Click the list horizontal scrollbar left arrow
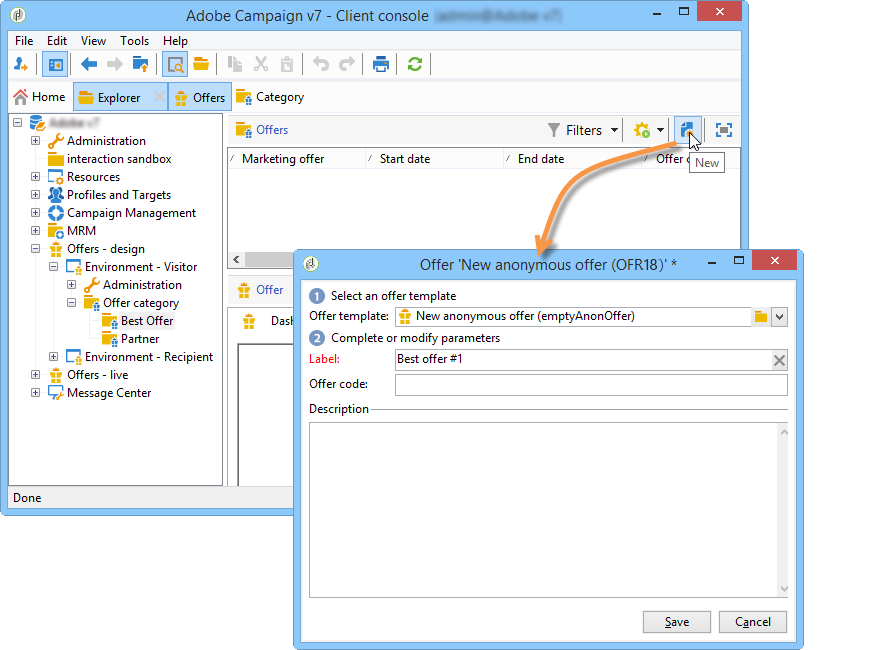 point(237,259)
